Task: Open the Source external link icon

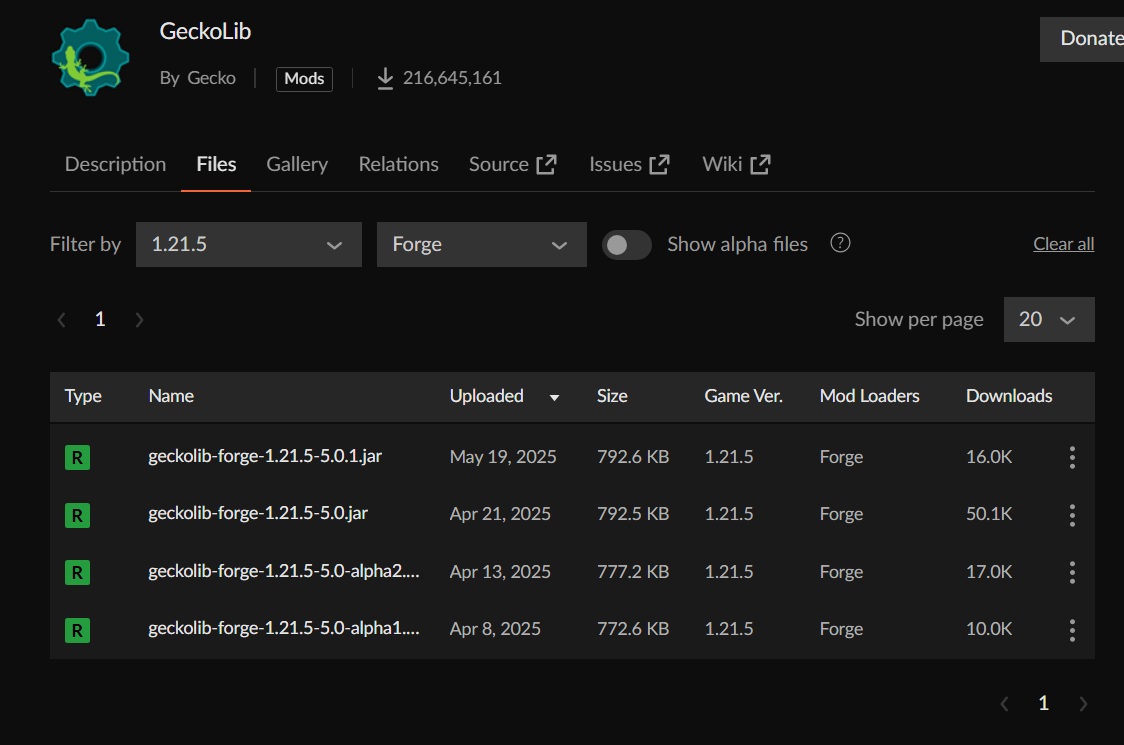Action: [546, 164]
